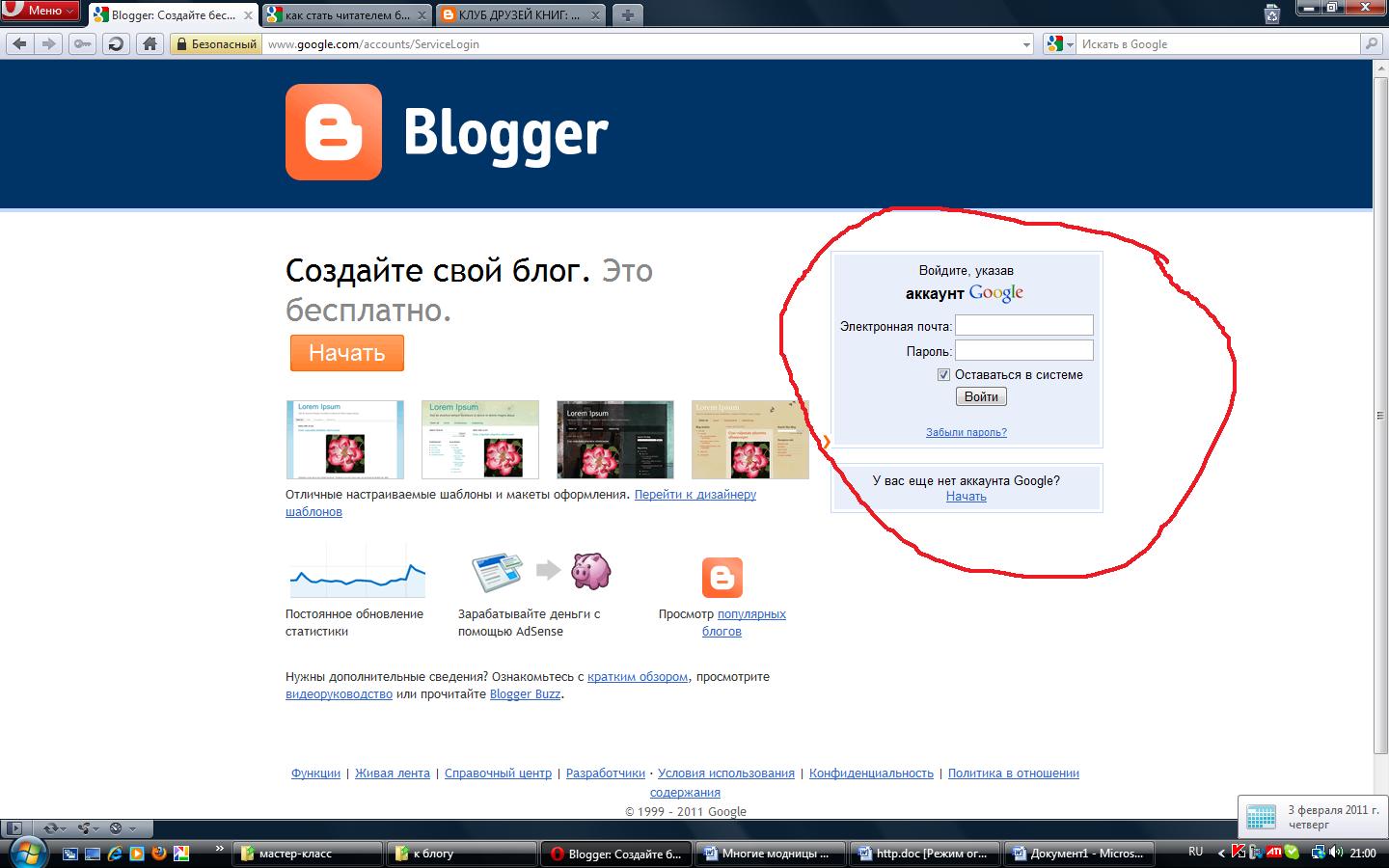Select the first white template thumbnail
The image size is (1389, 868).
tap(345, 440)
